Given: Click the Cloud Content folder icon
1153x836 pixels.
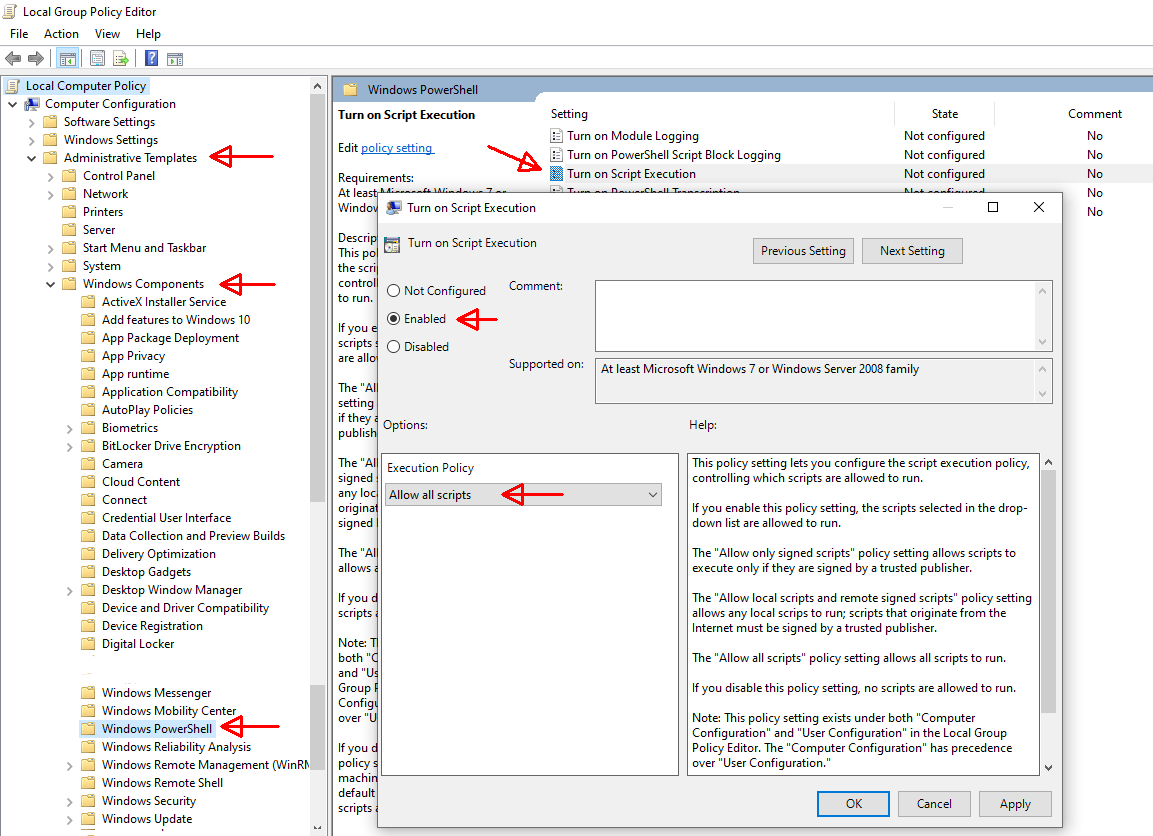Looking at the screenshot, I should click(x=89, y=482).
